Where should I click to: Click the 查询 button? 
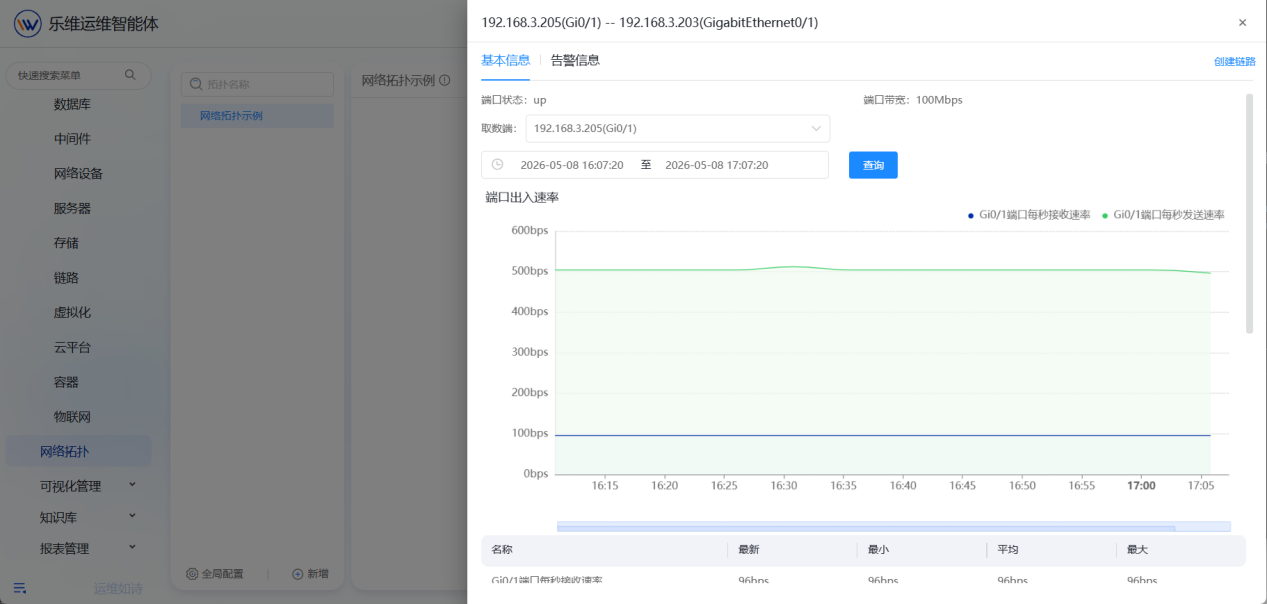tap(873, 165)
